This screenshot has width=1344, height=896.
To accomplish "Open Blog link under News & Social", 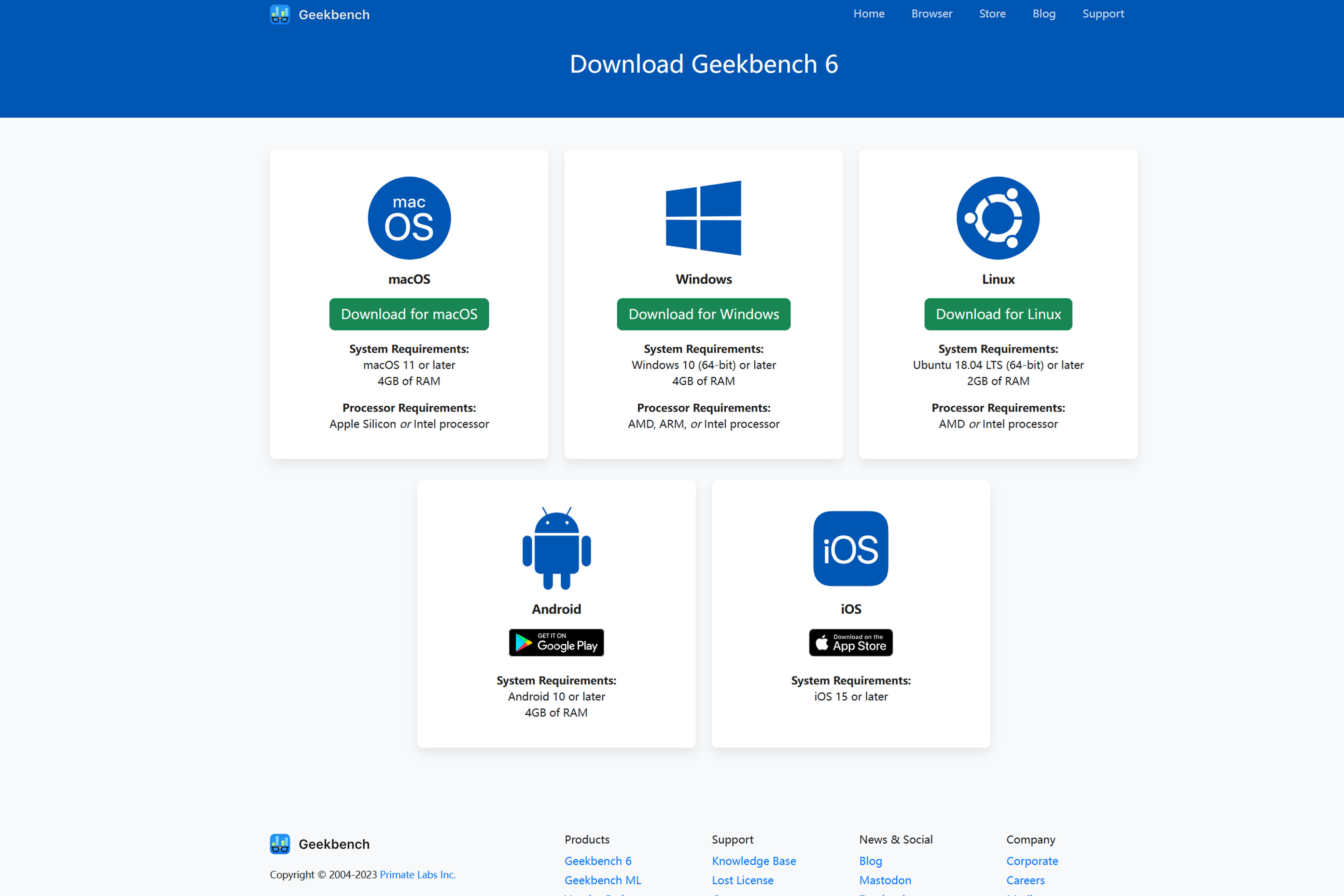I will pos(871,861).
